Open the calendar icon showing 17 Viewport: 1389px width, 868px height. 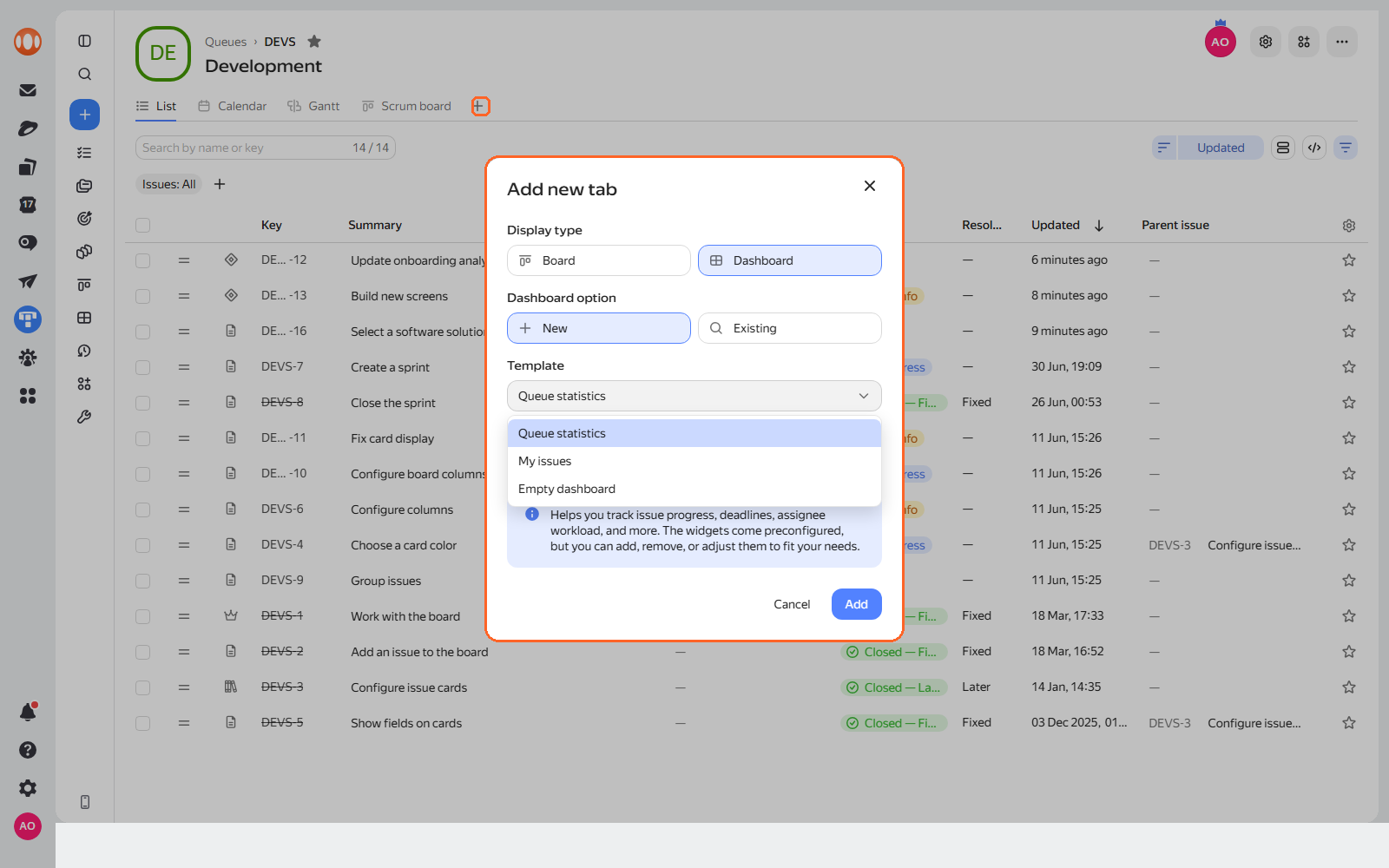28,205
